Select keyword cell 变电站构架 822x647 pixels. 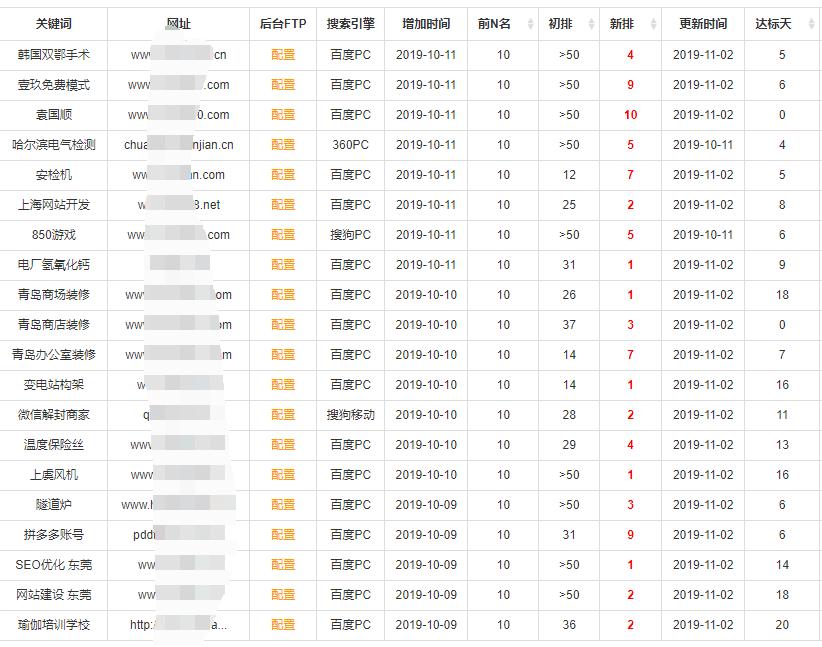[53, 384]
